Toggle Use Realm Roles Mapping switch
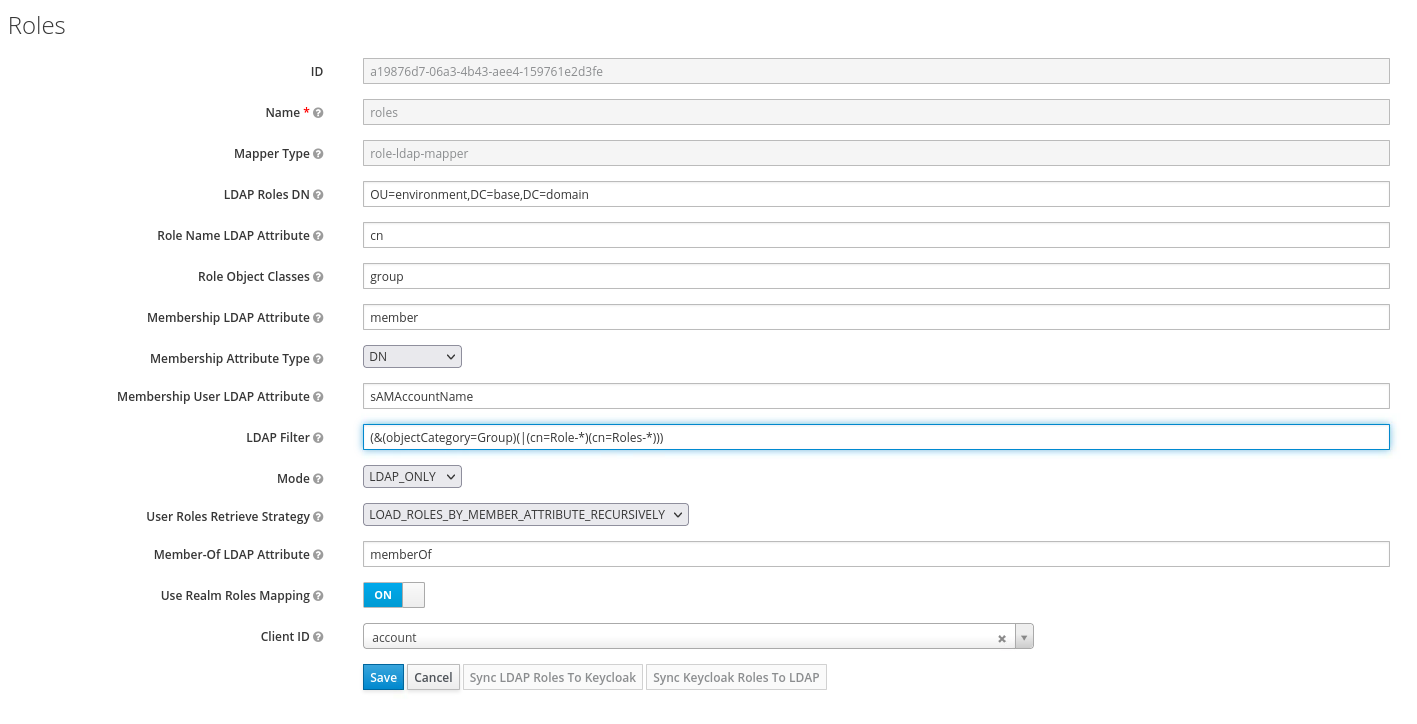Image resolution: width=1417 pixels, height=724 pixels. coord(393,595)
